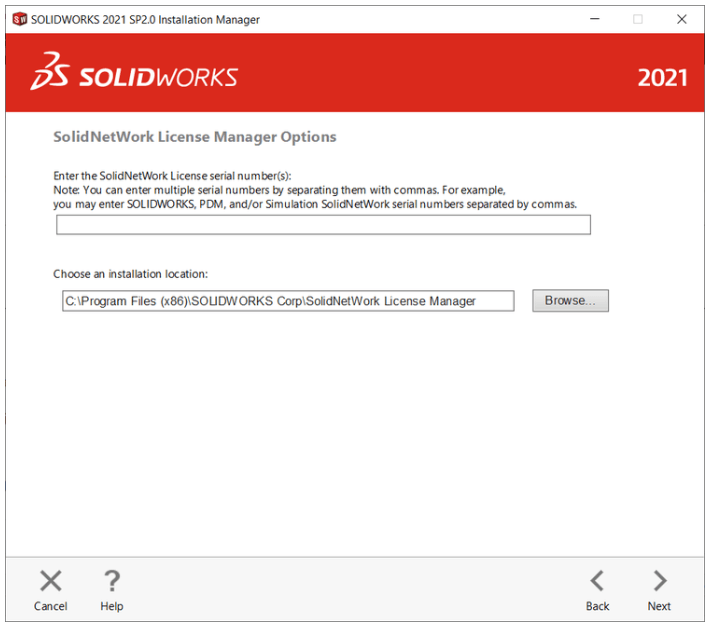Click the Cancel X icon

[51, 581]
